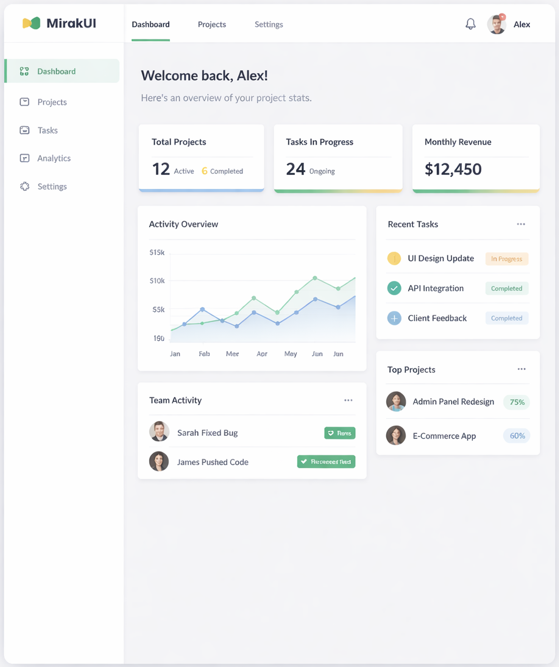Click the 60% progress pill

point(516,436)
